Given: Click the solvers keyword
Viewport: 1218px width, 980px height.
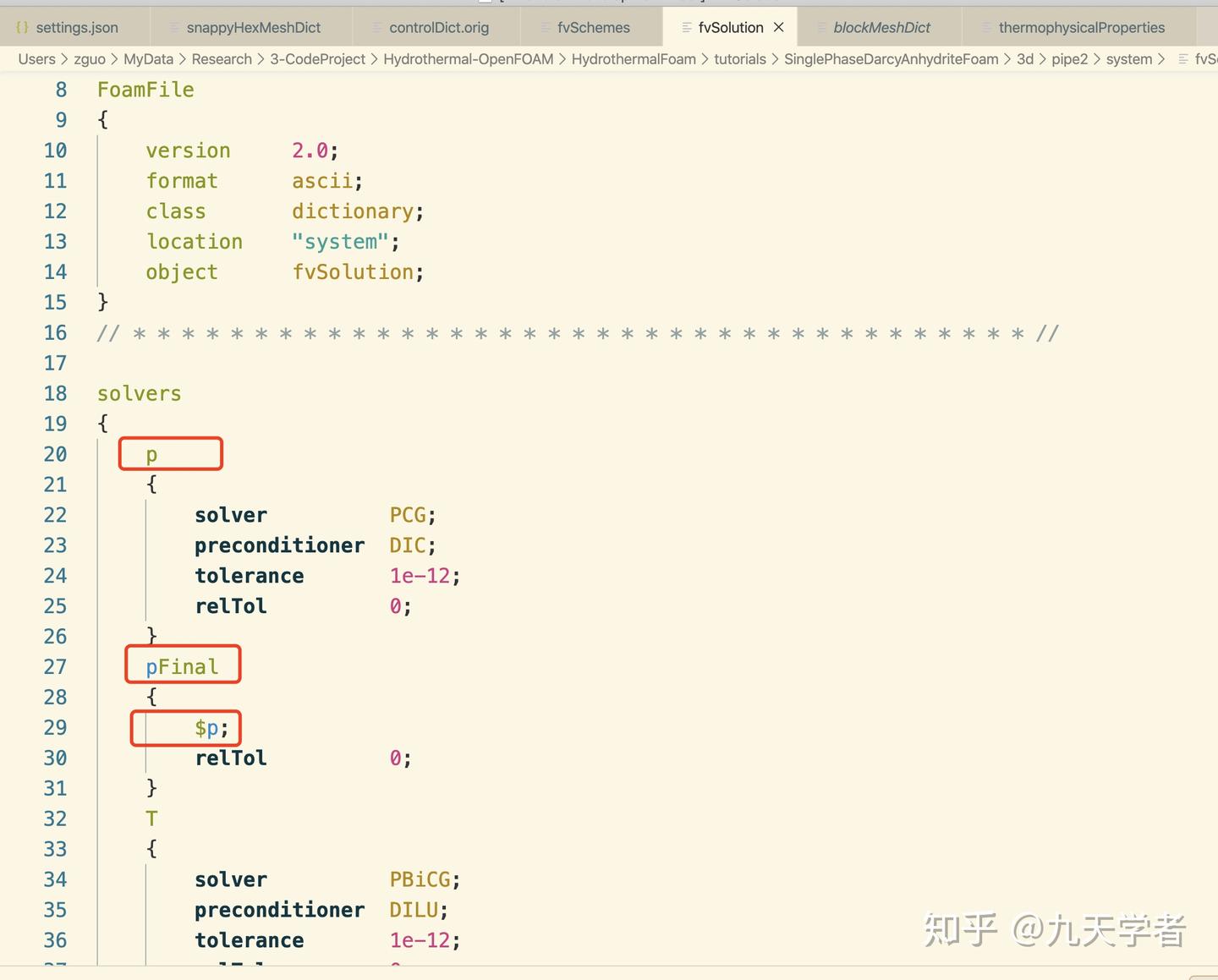Looking at the screenshot, I should [140, 394].
